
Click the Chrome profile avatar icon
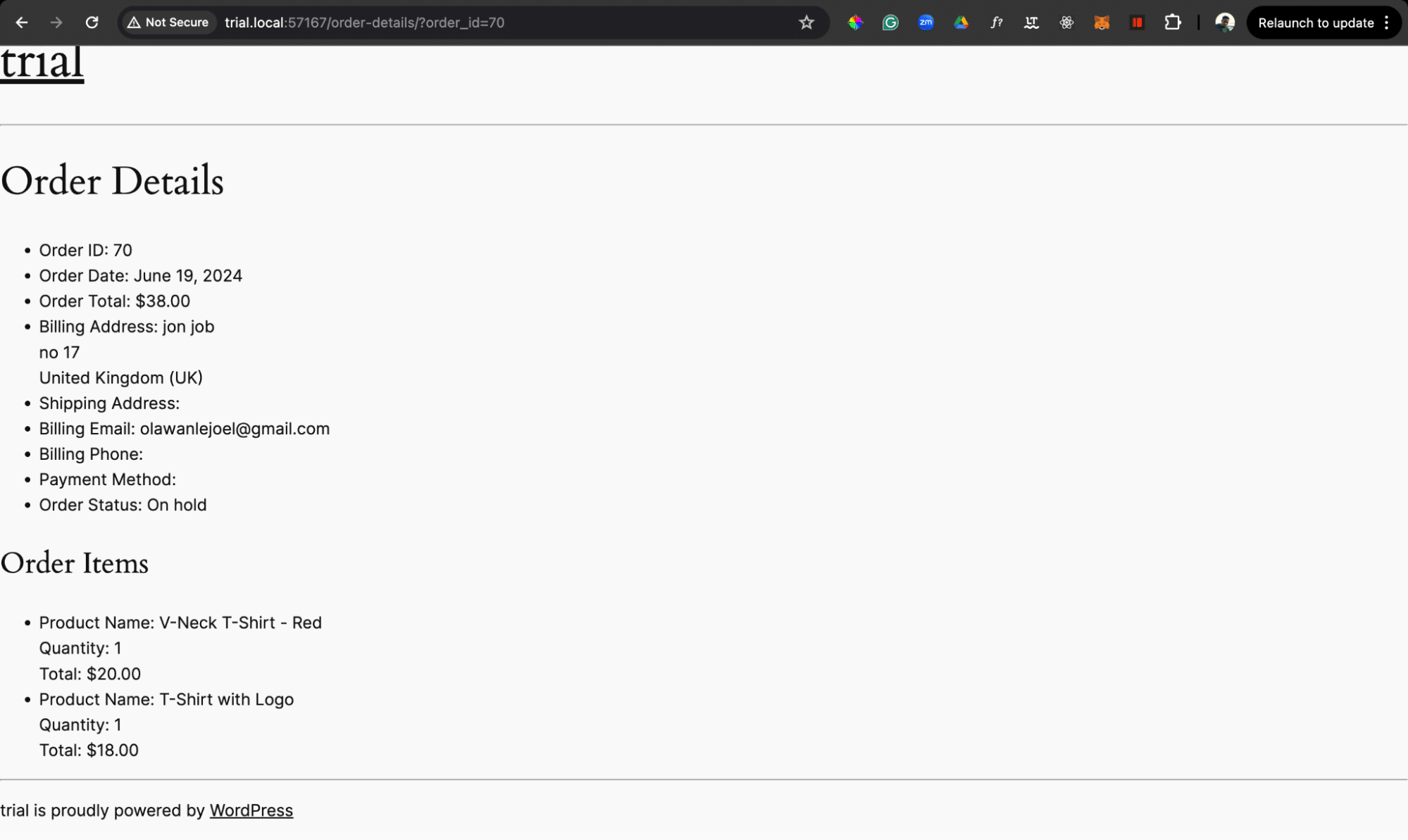click(1225, 22)
